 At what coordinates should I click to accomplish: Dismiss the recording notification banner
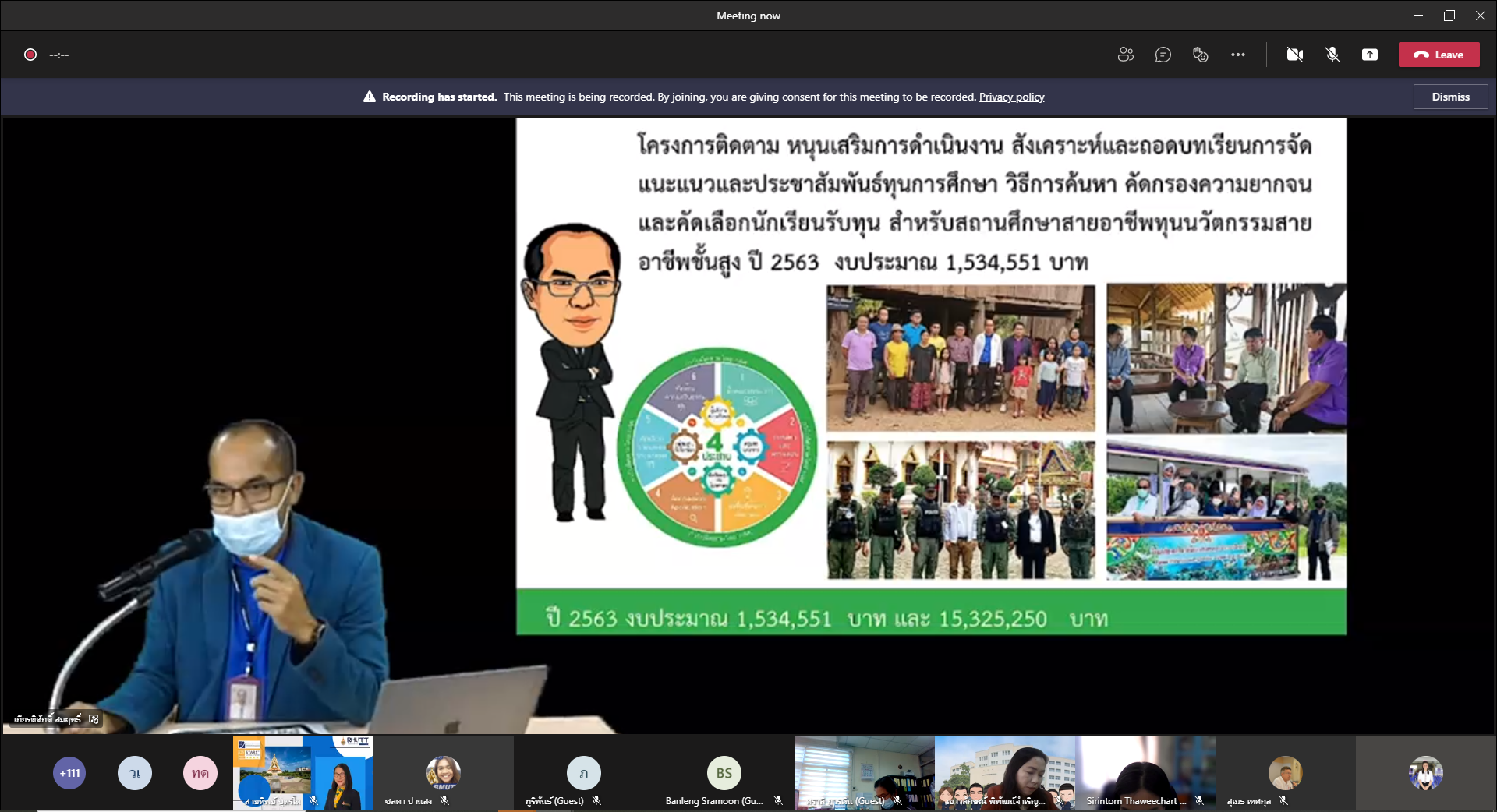(x=1449, y=97)
